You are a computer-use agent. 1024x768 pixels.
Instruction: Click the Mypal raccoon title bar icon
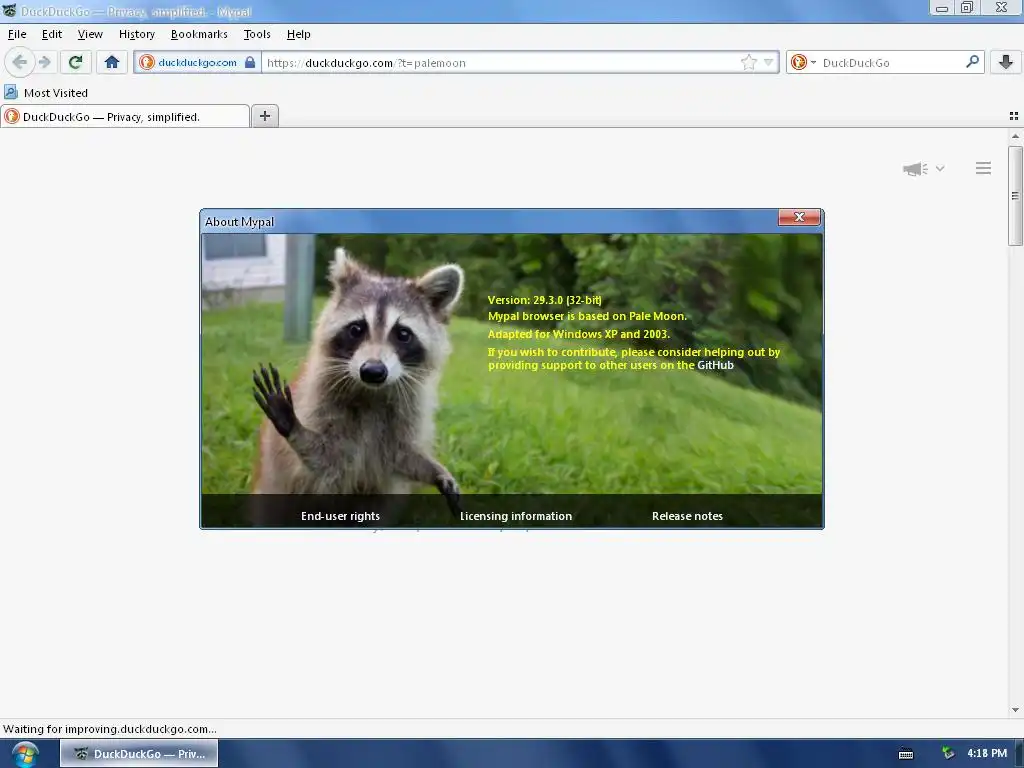coord(9,10)
